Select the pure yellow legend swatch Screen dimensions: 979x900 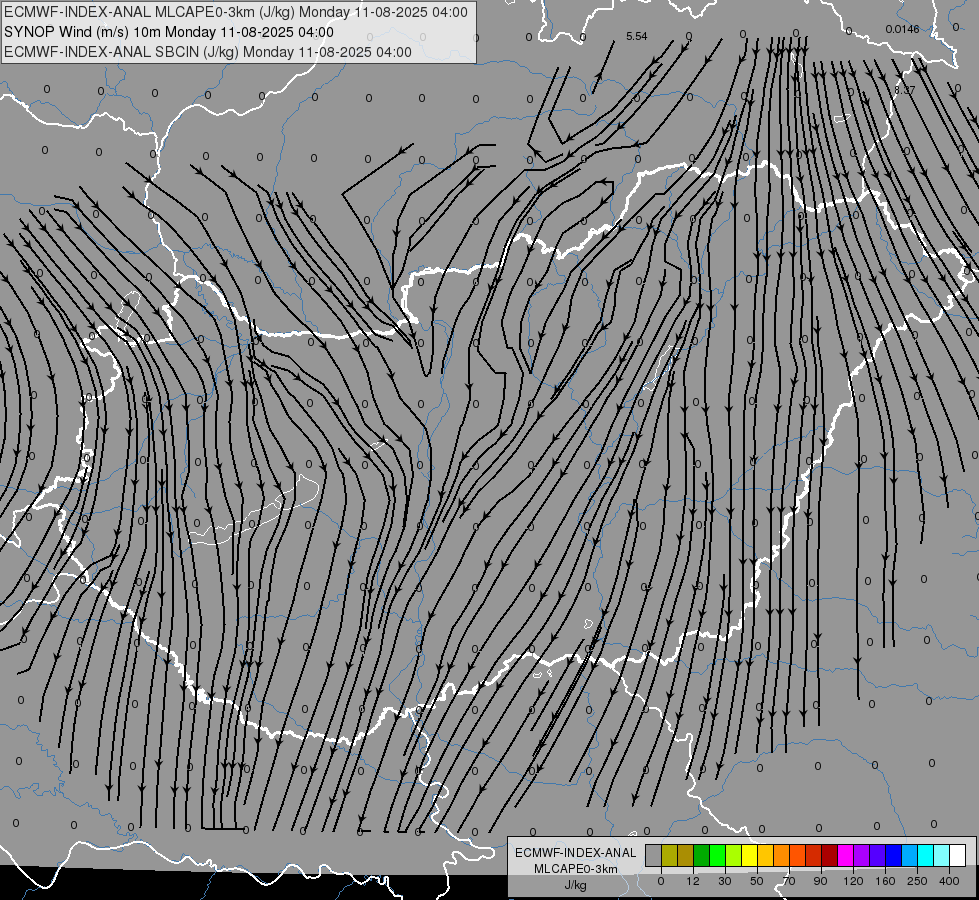point(750,855)
